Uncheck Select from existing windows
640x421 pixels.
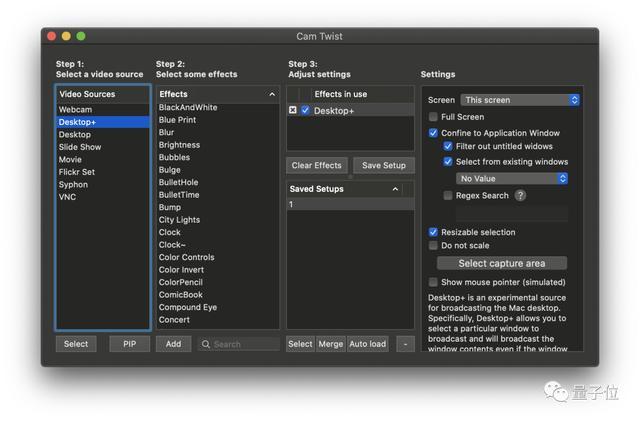[x=448, y=162]
